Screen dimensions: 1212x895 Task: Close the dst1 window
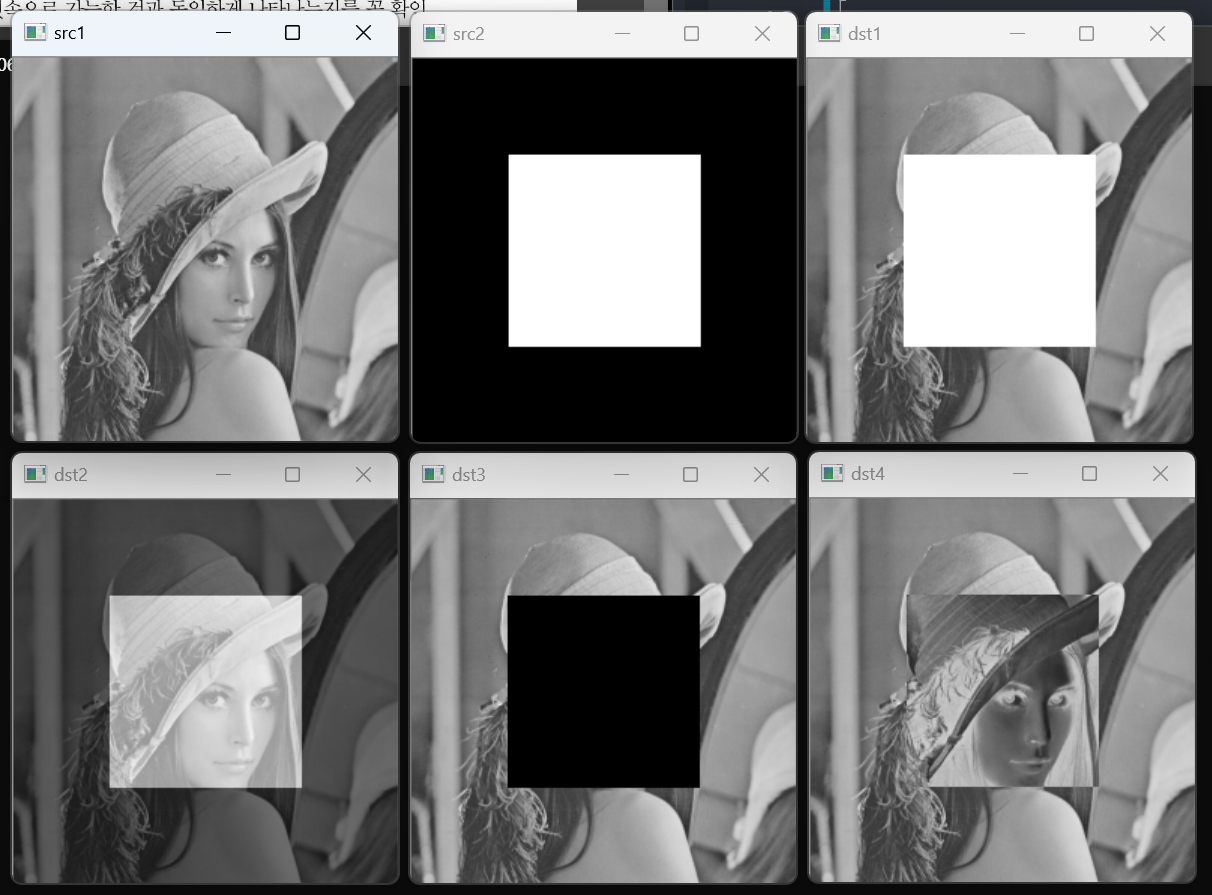[1158, 34]
